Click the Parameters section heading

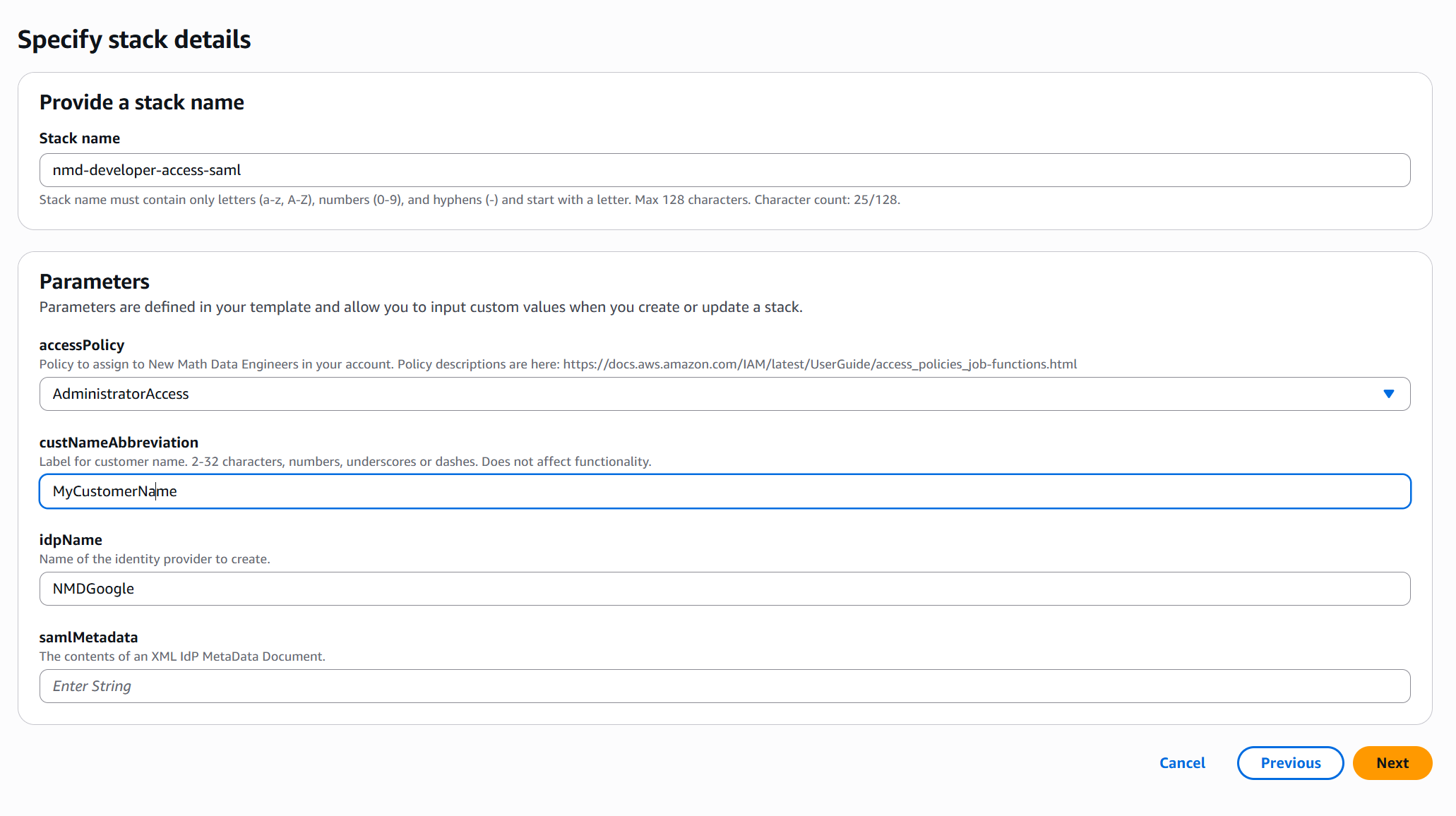coord(94,282)
